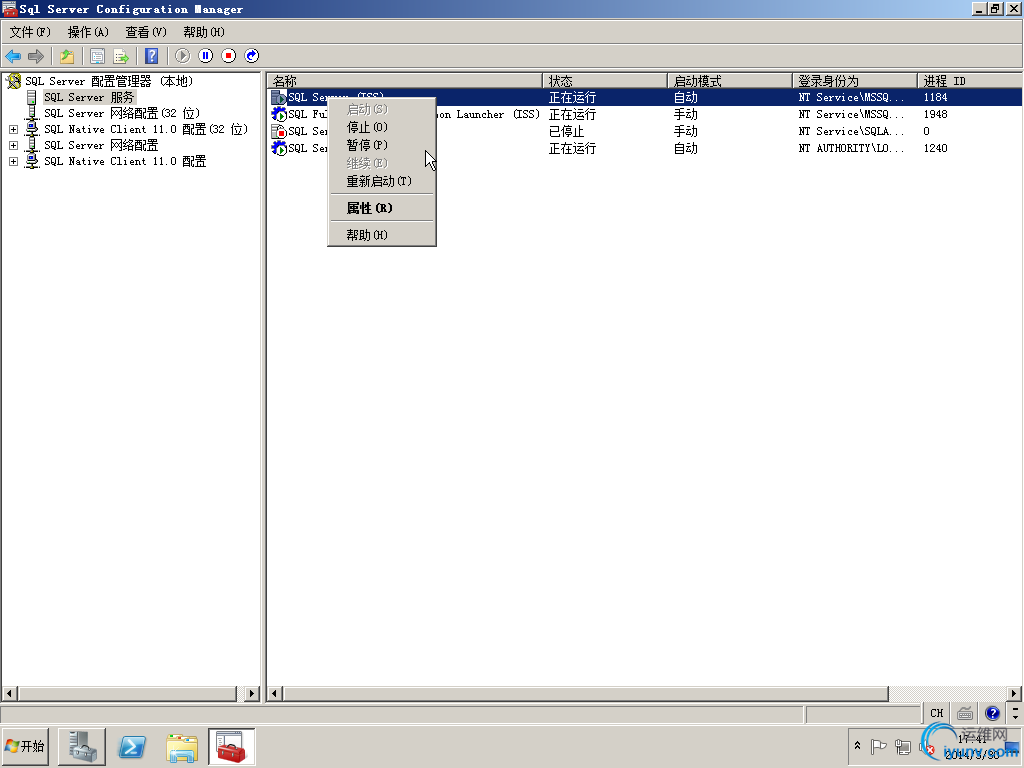Click the red toolbox Configuration Manager taskbar icon
1024x768 pixels.
pos(231,747)
